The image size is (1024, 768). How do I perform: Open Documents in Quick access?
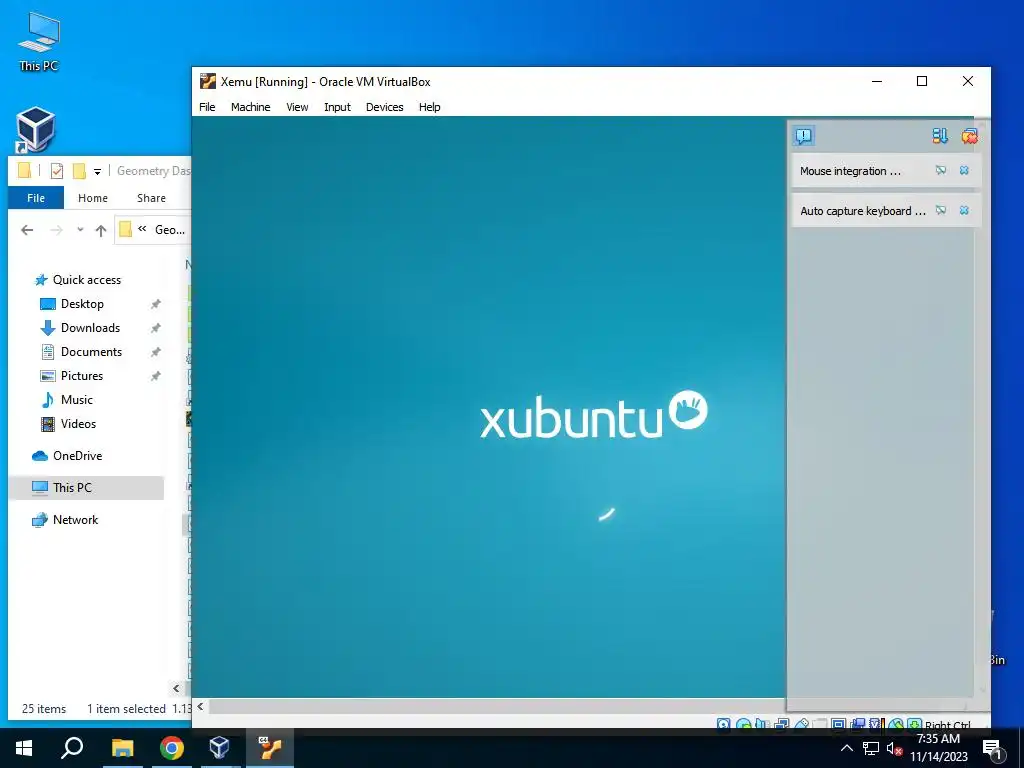[91, 352]
